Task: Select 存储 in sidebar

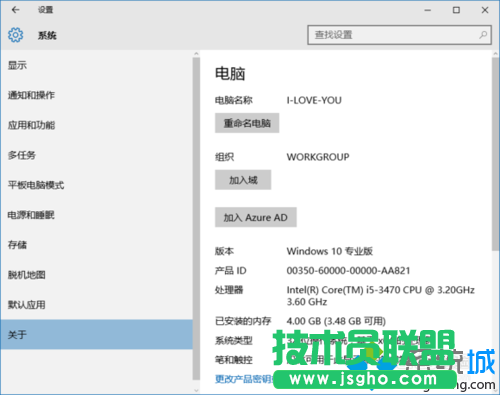Action: (96, 245)
